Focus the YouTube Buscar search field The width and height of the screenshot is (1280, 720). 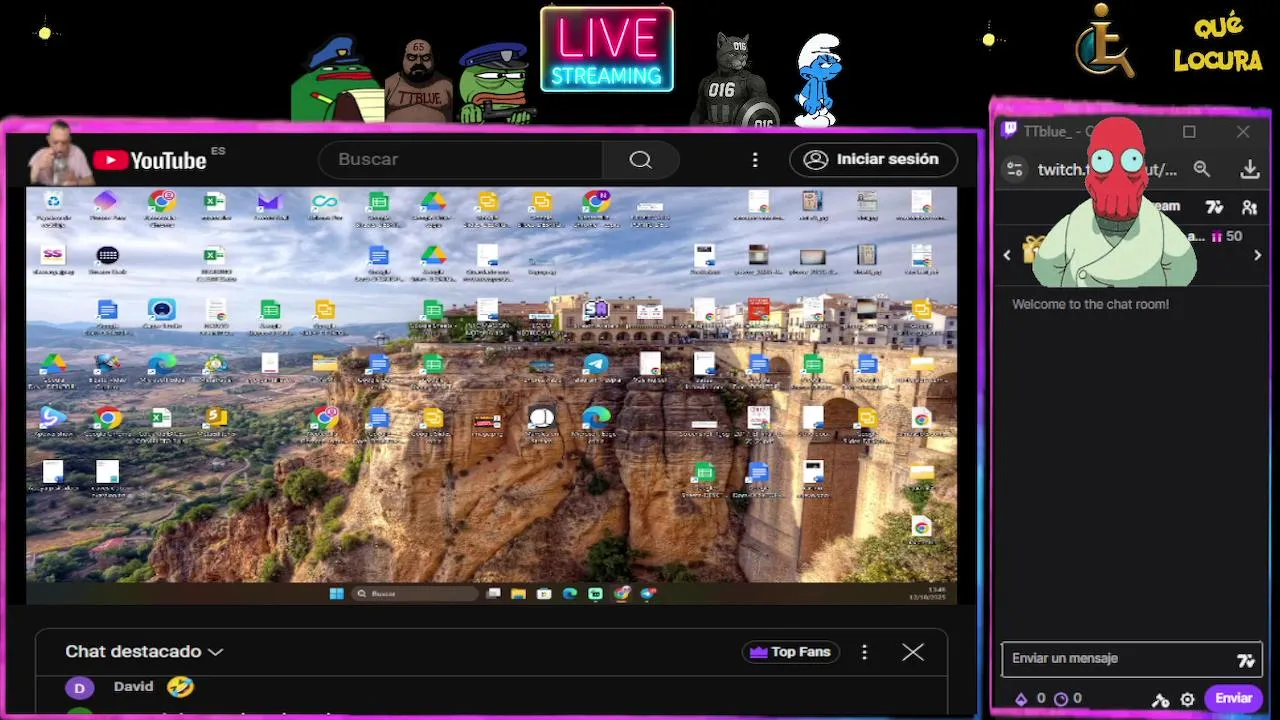click(x=460, y=160)
